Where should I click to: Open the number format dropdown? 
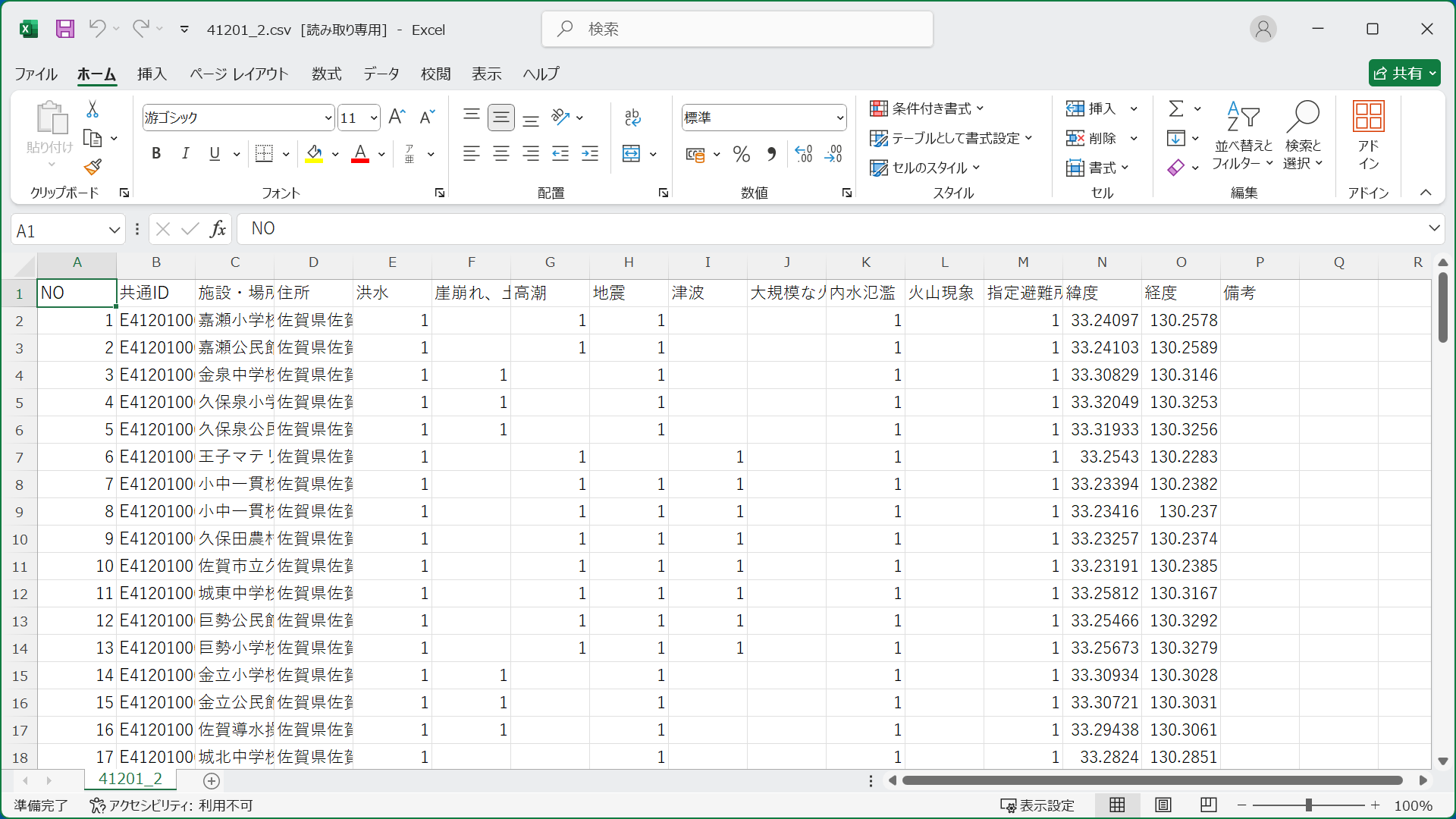click(x=839, y=118)
